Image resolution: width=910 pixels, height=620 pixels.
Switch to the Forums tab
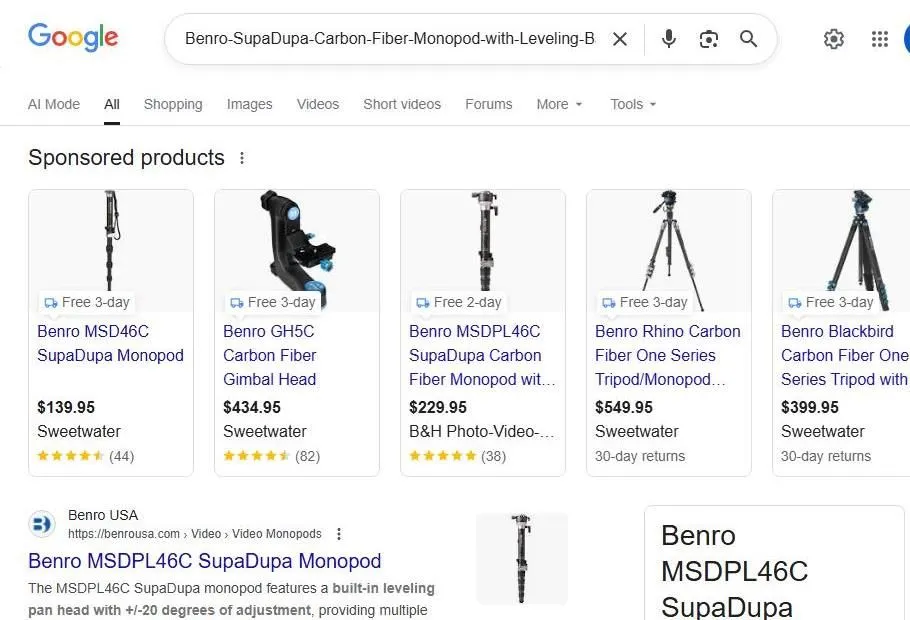(x=488, y=104)
